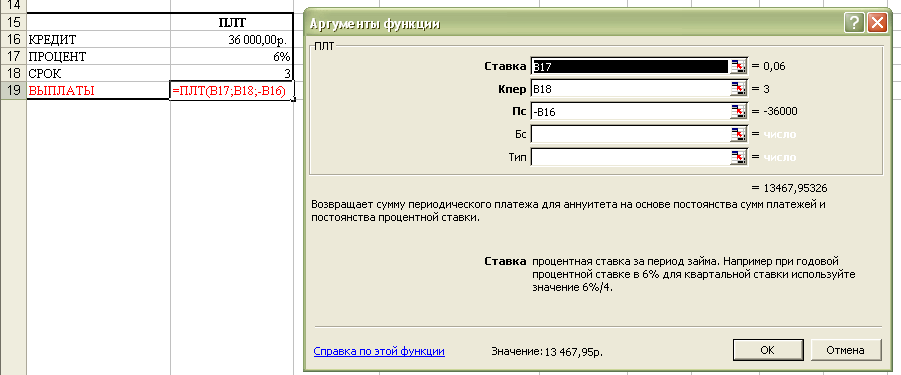901x375 pixels.
Task: Select row header 17
Action: coord(13,57)
